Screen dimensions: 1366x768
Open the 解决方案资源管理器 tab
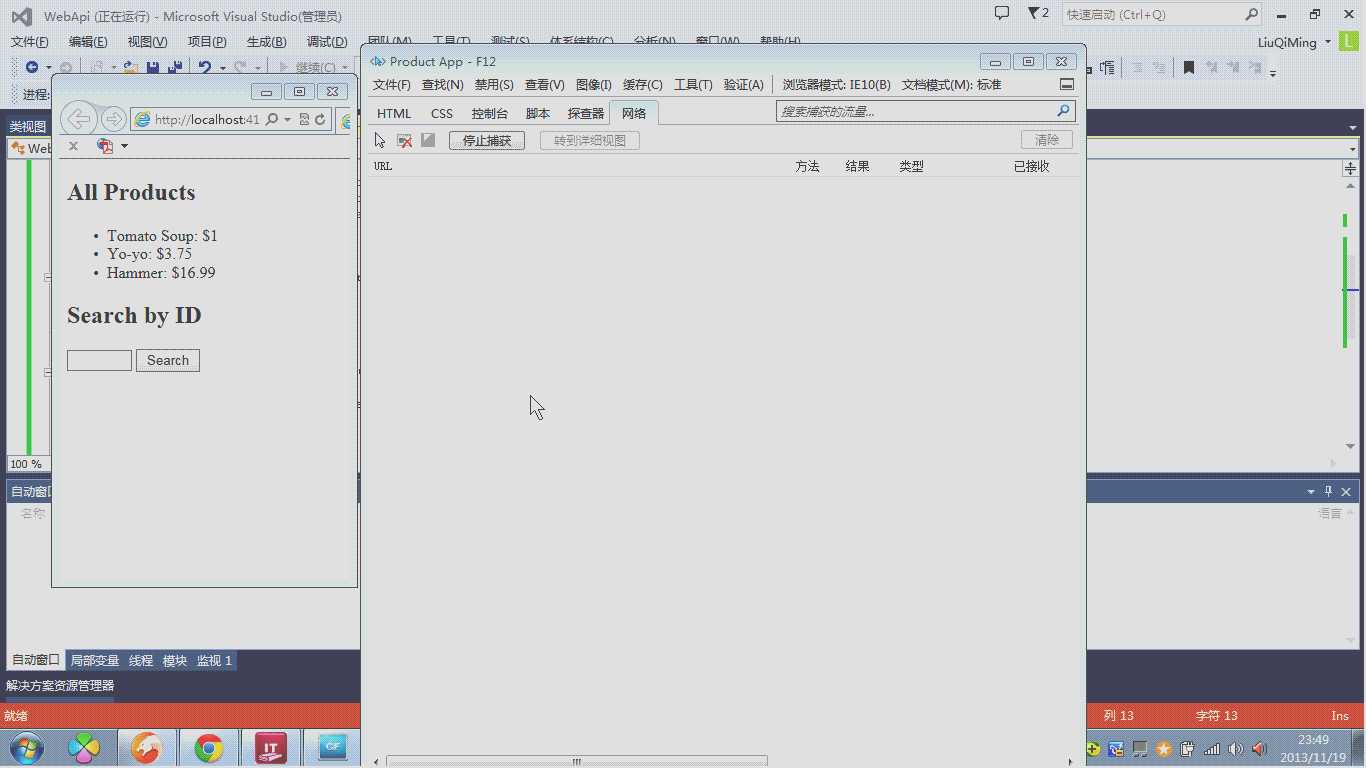(x=60, y=686)
